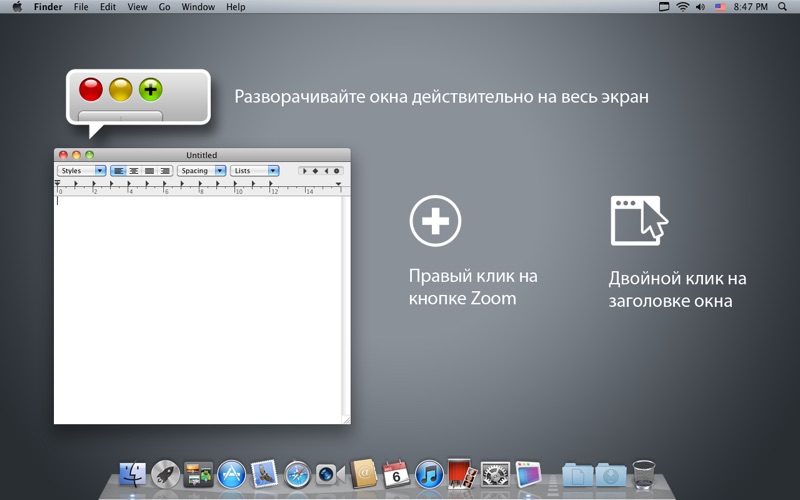
Task: Launch System Preferences from the dock
Action: coord(495,474)
